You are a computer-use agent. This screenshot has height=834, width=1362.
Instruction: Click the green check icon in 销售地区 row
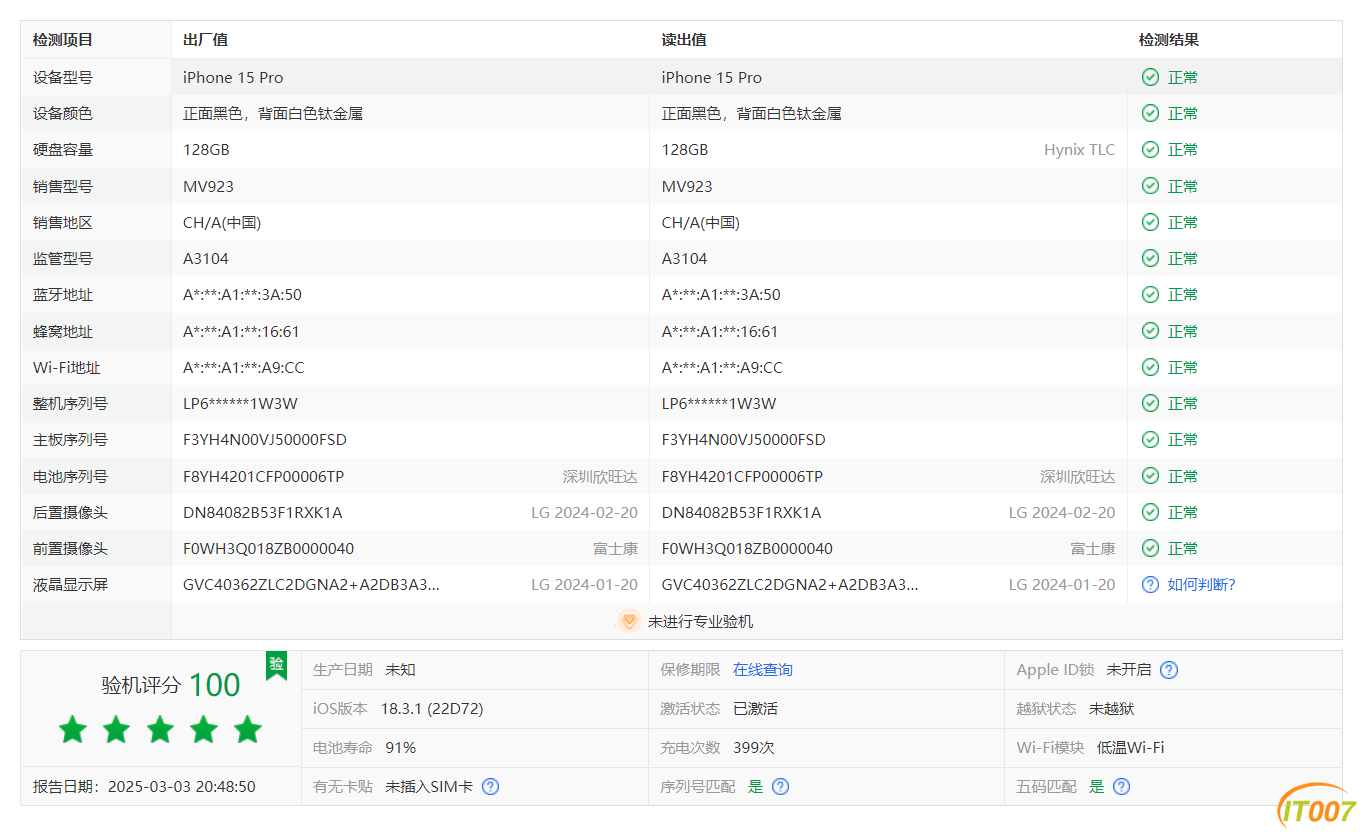(1150, 222)
